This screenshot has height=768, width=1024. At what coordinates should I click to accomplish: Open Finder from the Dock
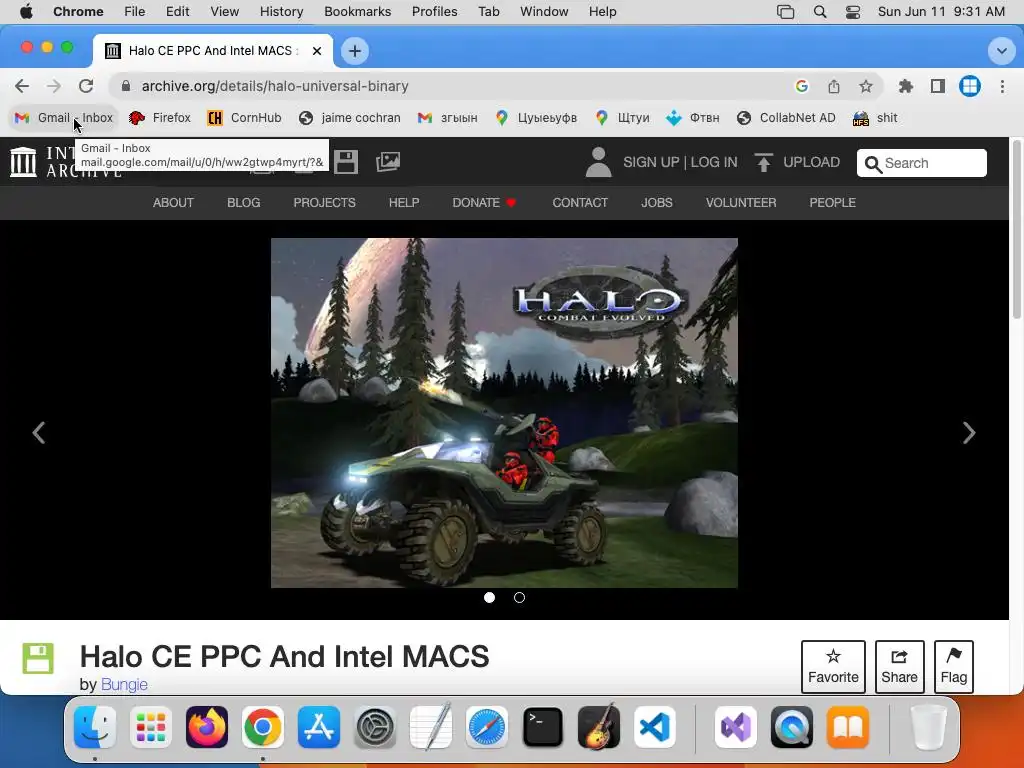pos(95,727)
